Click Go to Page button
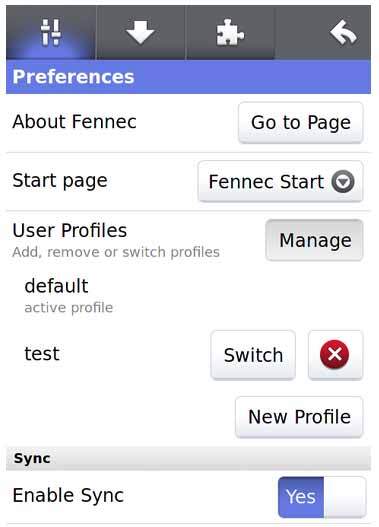The width and height of the screenshot is (379, 527). [x=301, y=122]
